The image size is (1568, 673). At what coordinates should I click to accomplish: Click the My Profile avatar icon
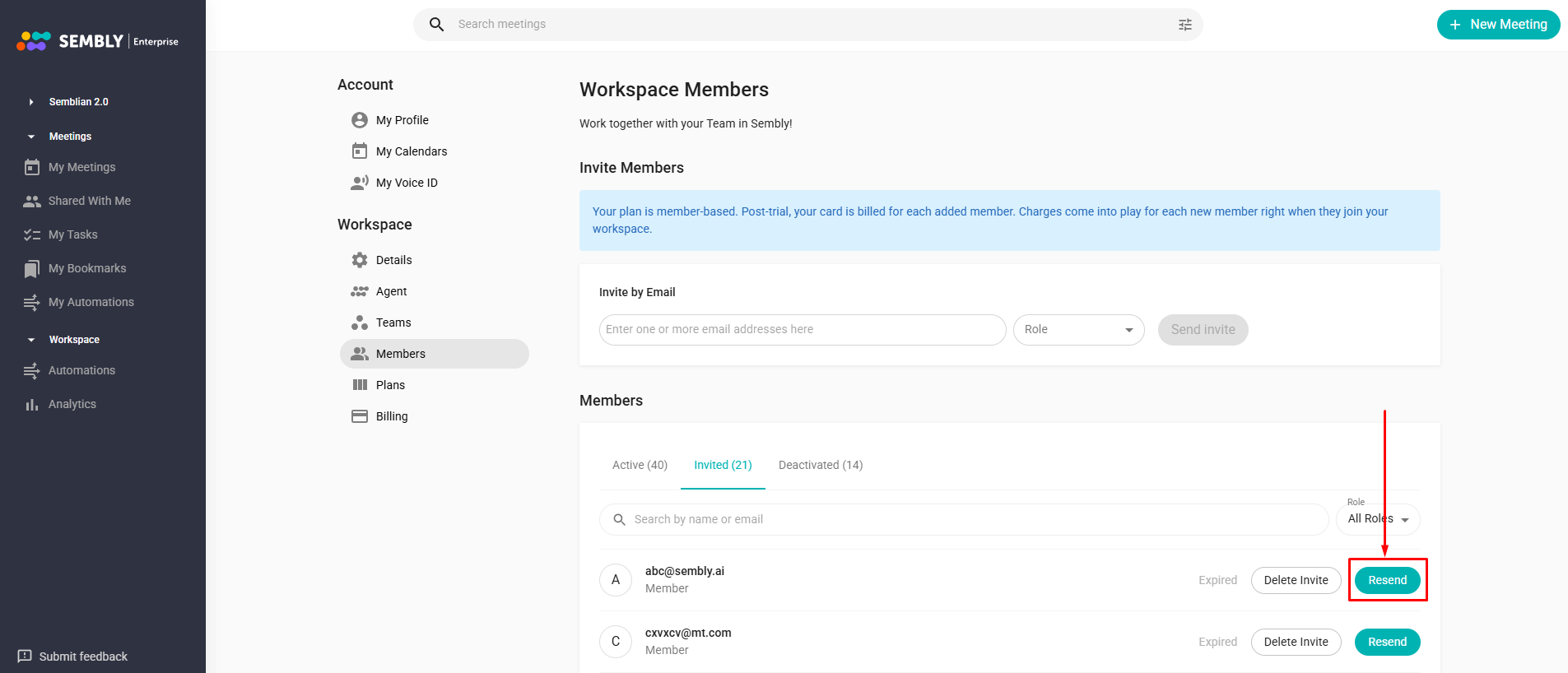pos(360,120)
